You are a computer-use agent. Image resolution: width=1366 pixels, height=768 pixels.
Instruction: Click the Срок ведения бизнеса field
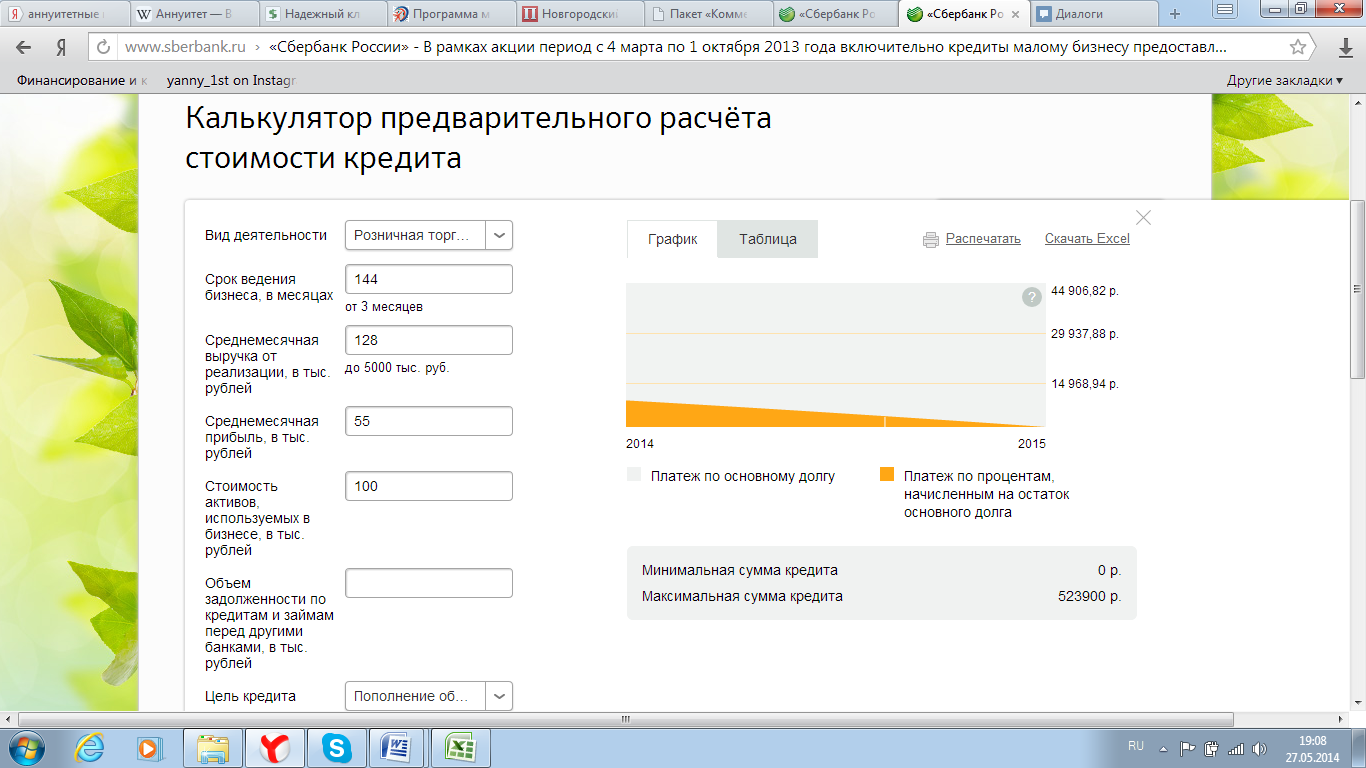(429, 279)
